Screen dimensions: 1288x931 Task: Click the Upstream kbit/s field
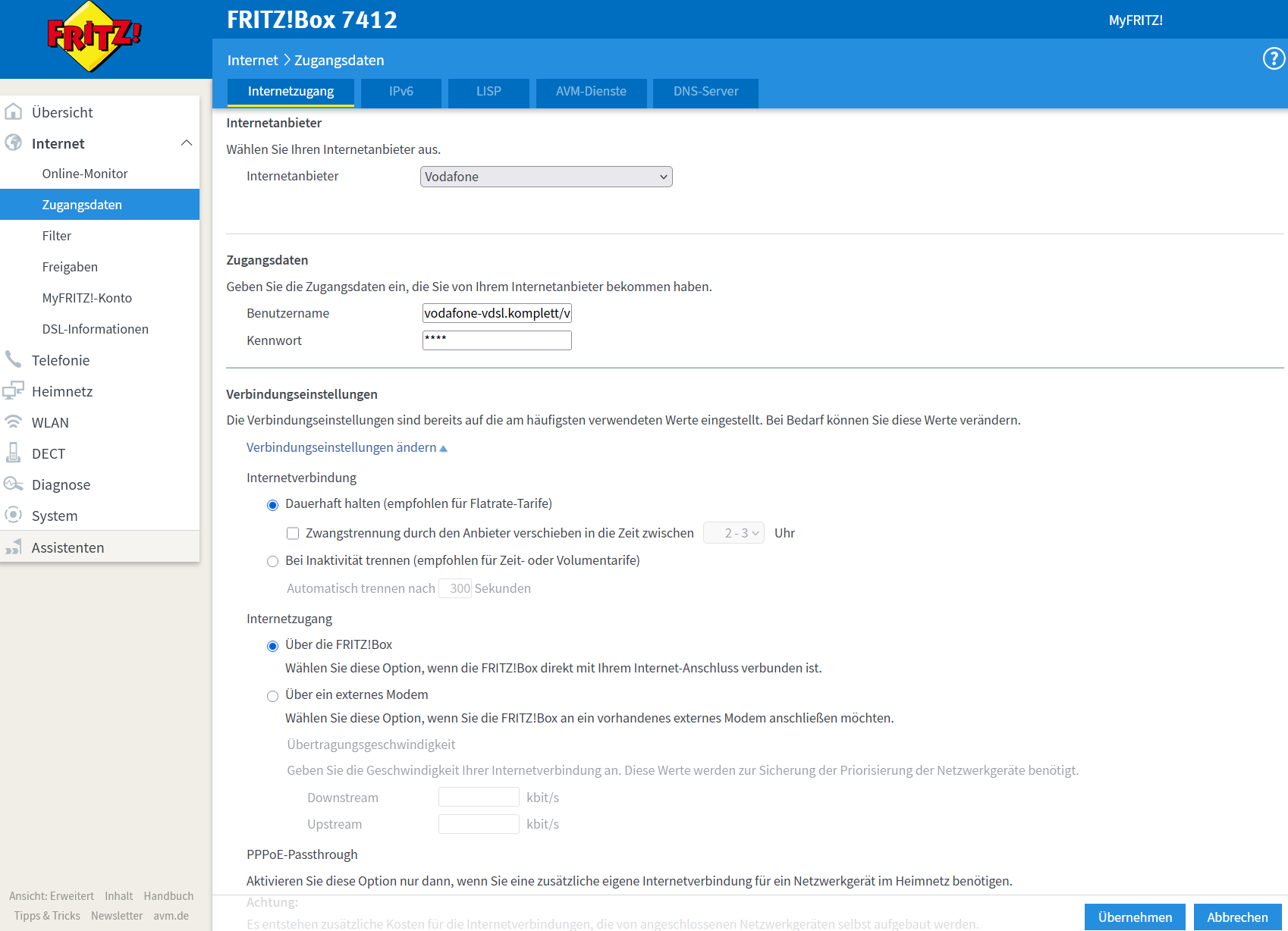coord(479,824)
